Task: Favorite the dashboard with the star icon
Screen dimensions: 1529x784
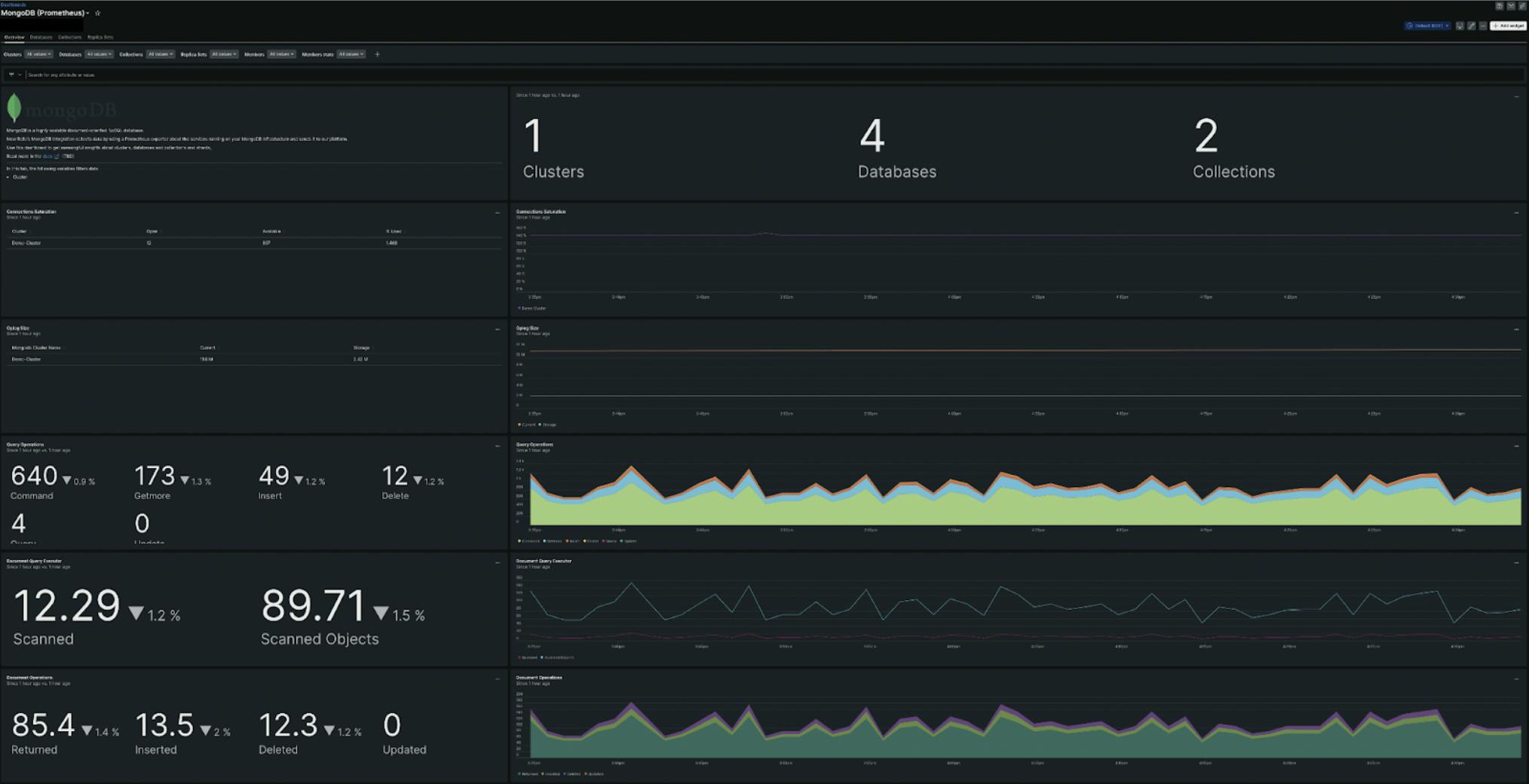Action: pyautogui.click(x=97, y=13)
